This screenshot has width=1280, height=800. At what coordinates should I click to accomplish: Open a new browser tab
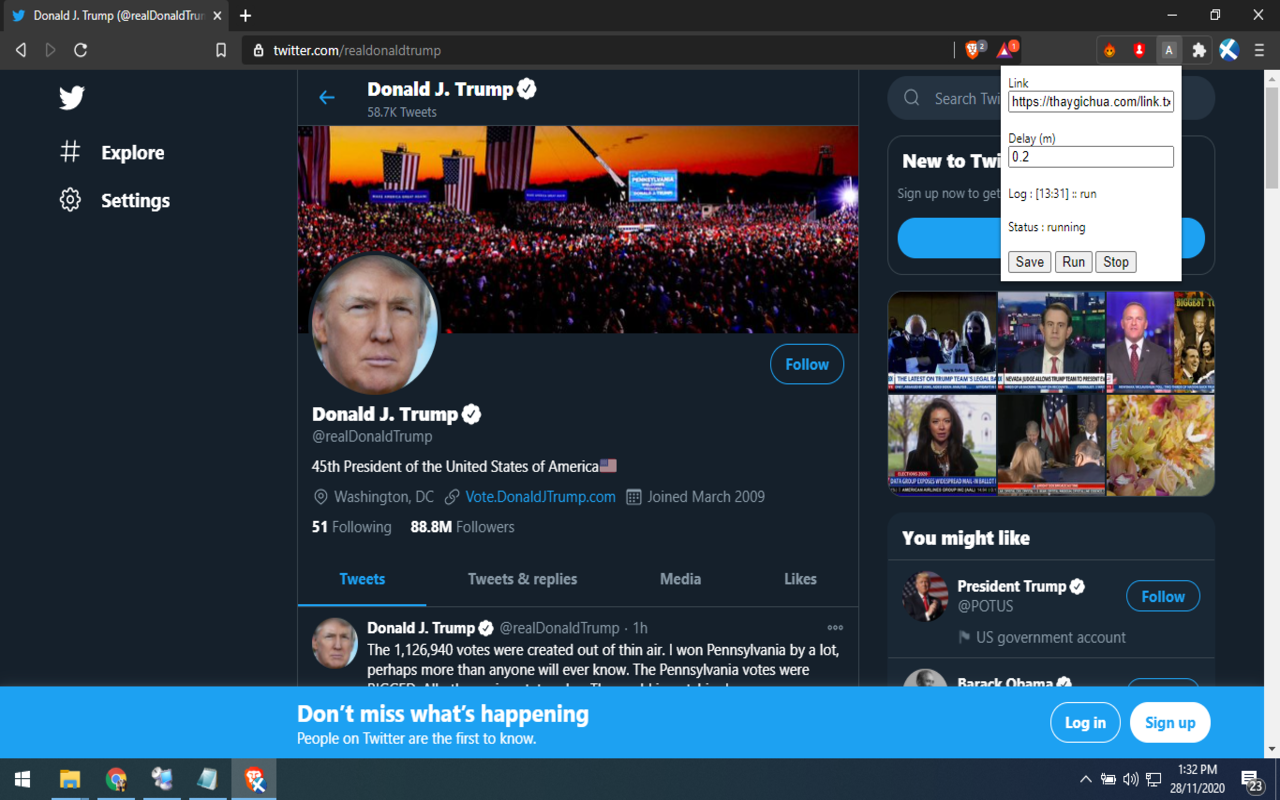pyautogui.click(x=245, y=15)
